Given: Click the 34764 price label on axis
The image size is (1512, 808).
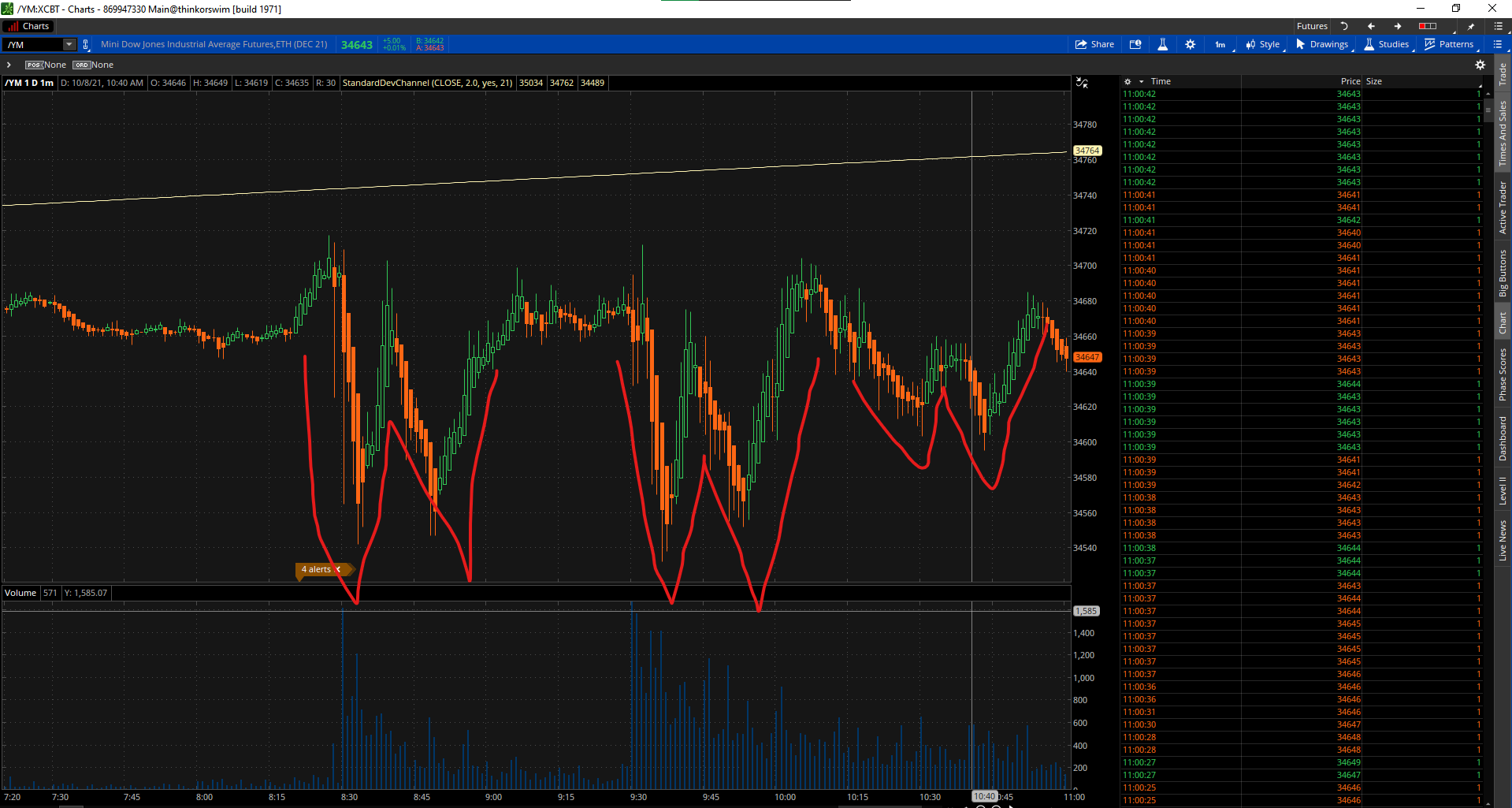Looking at the screenshot, I should pyautogui.click(x=1087, y=151).
